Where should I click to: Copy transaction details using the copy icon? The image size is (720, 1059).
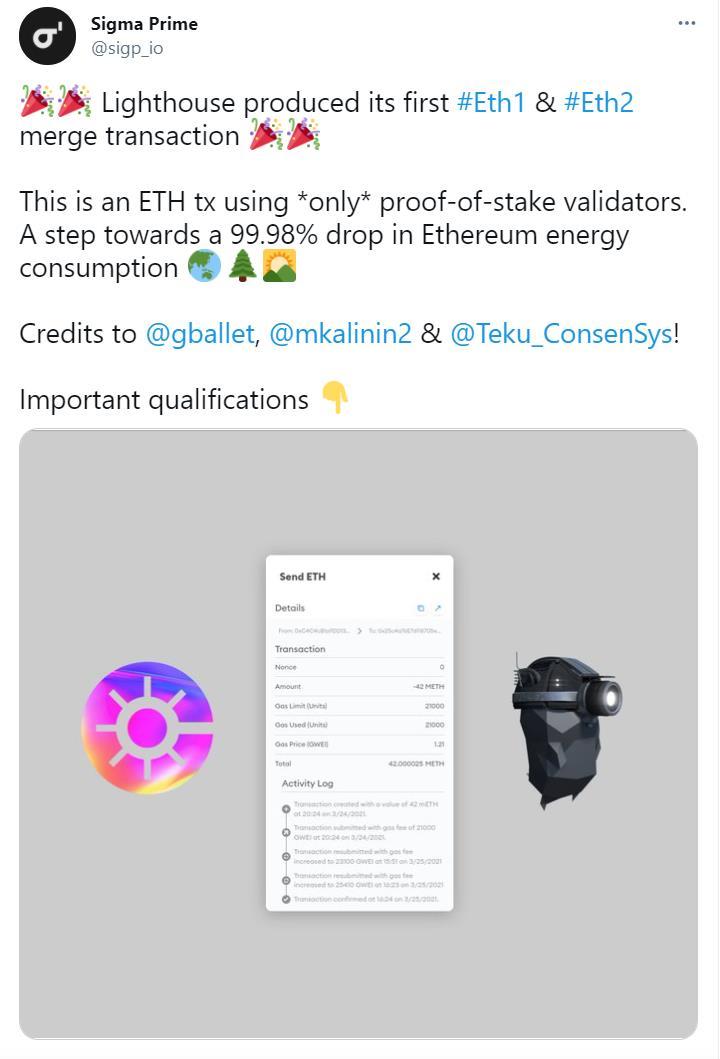coord(421,608)
